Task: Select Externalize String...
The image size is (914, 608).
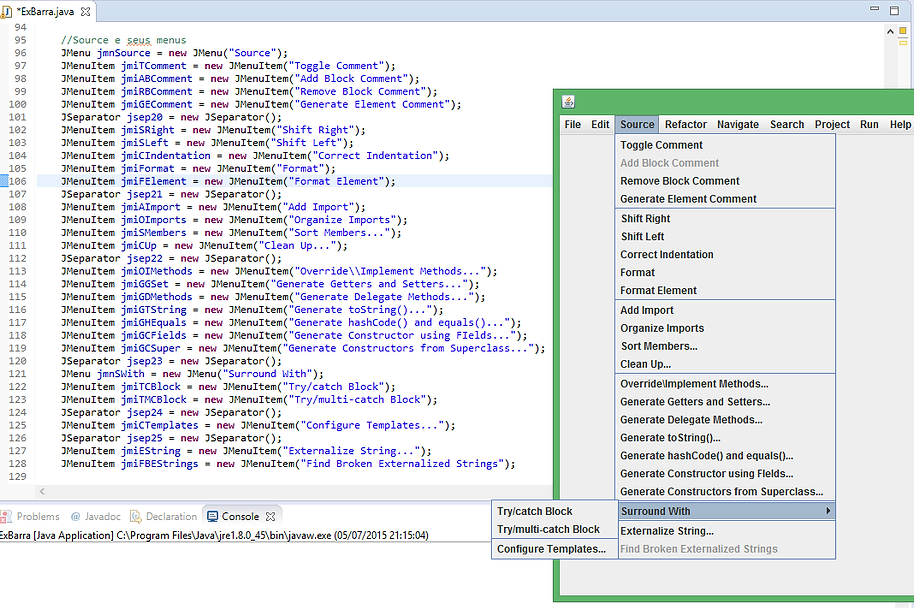Action: (725, 531)
